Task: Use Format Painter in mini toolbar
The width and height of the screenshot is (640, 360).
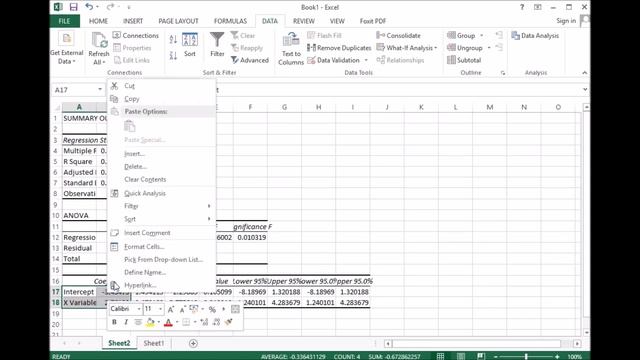Action: tap(229, 322)
